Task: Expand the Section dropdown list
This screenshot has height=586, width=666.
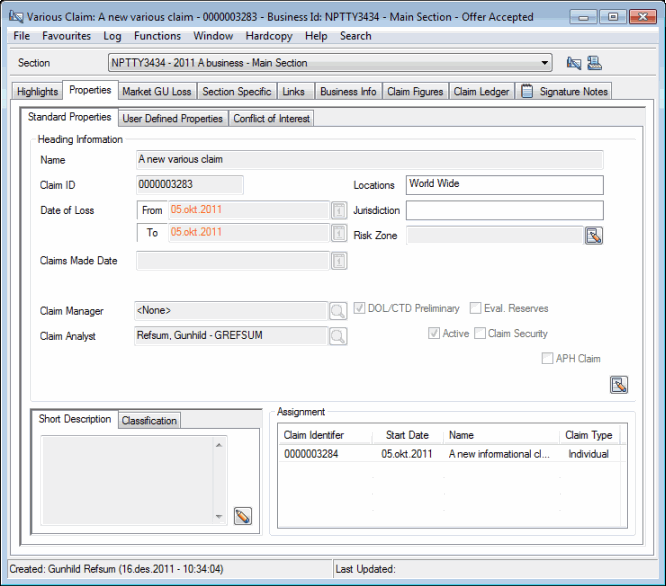Action: (545, 63)
